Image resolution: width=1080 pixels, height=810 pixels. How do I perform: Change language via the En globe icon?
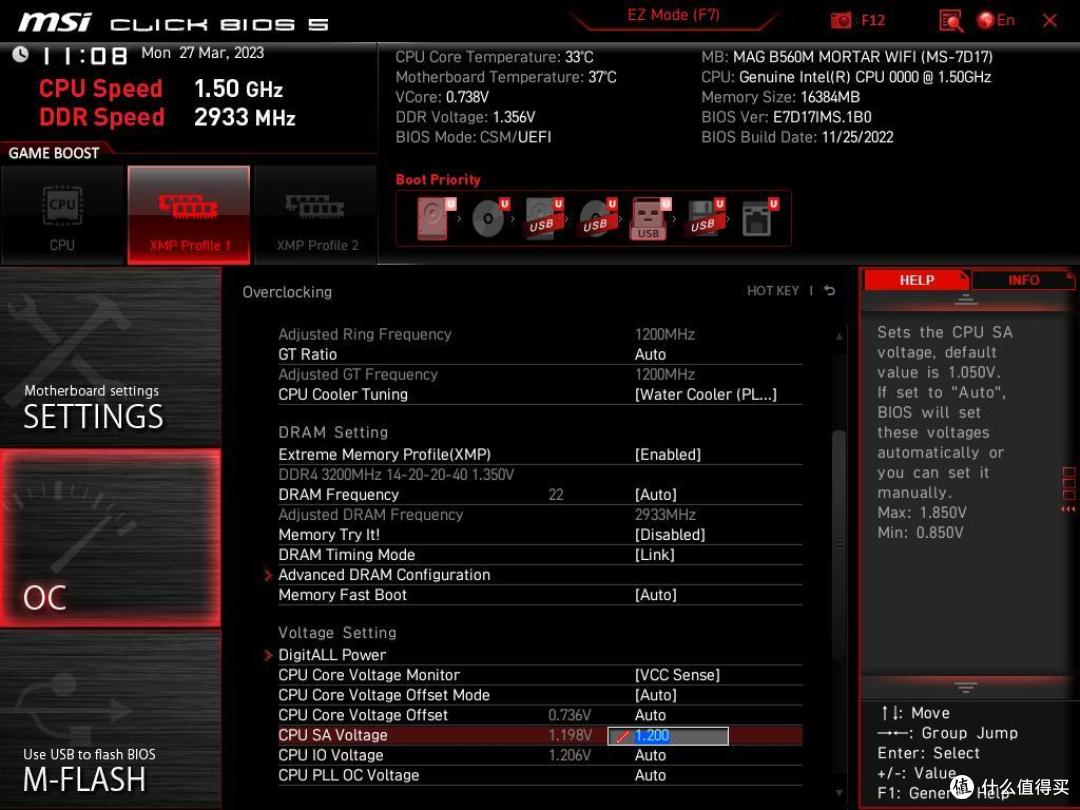(996, 21)
